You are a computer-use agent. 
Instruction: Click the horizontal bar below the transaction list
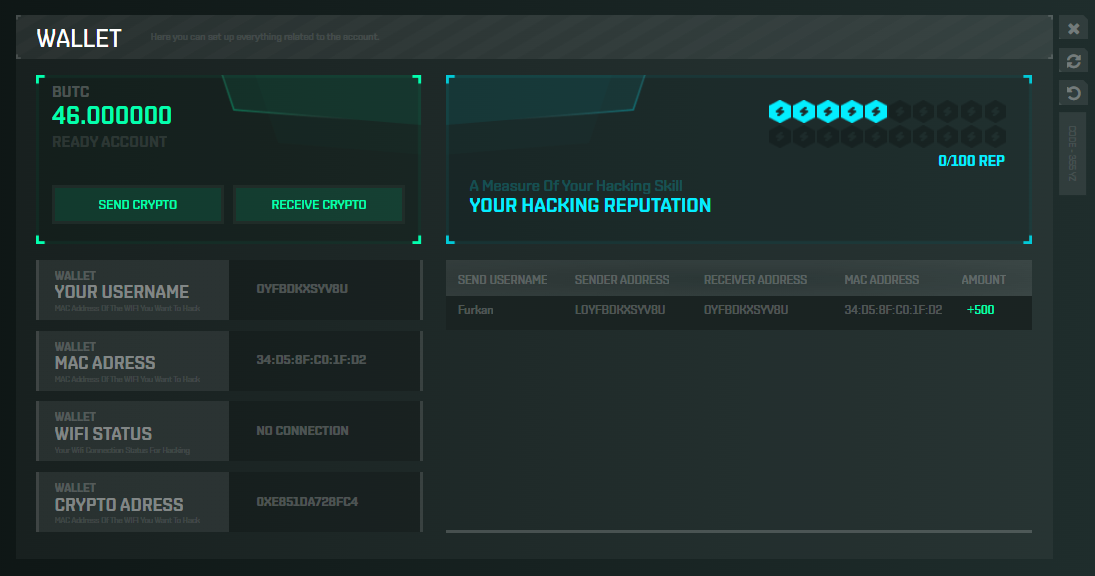[x=738, y=531]
